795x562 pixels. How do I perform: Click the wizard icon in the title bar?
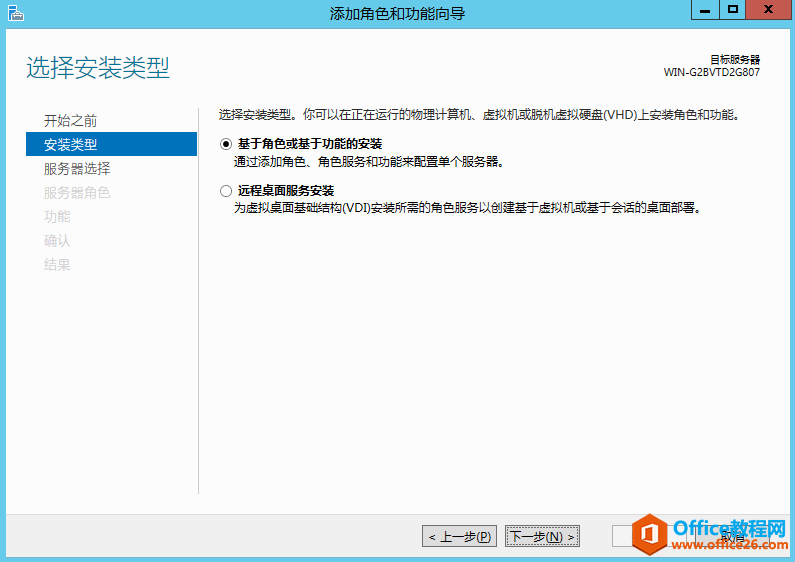click(x=16, y=13)
